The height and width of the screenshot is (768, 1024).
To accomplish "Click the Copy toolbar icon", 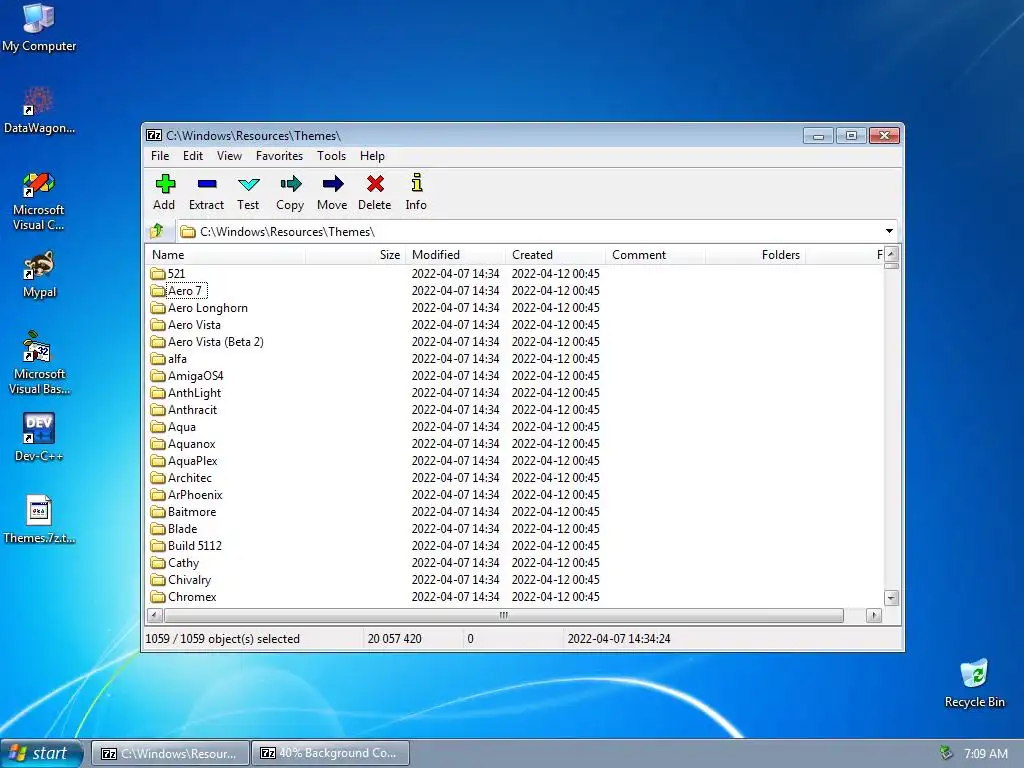I will coord(291,184).
